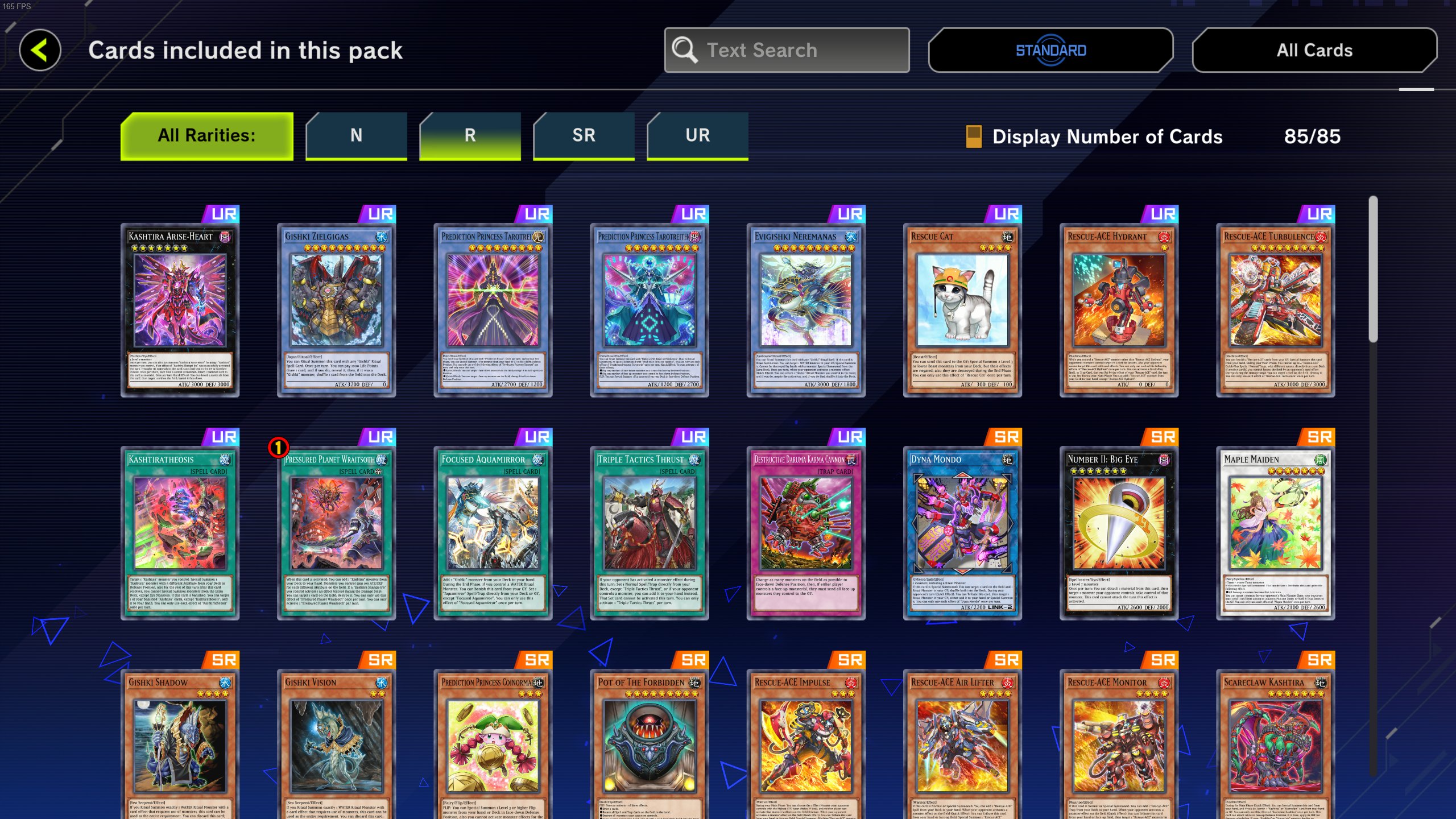Click the green back arrow icon

40,50
